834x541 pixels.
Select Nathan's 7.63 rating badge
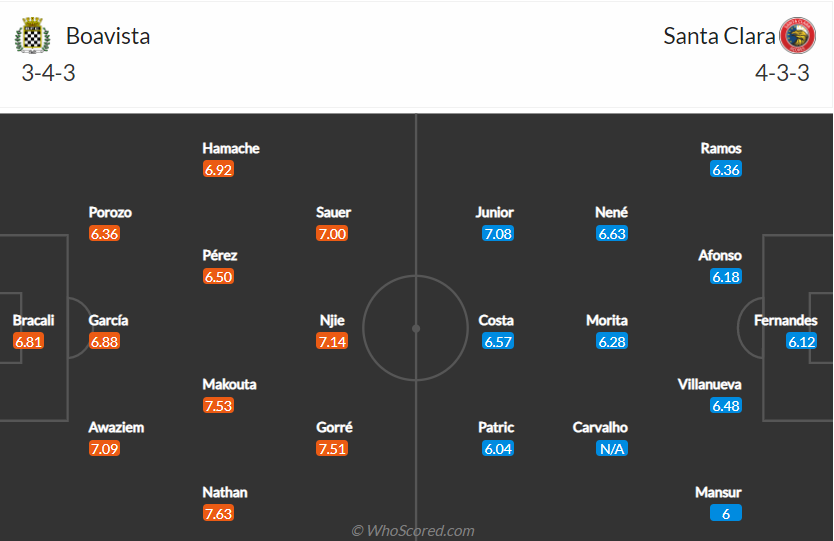coord(218,514)
